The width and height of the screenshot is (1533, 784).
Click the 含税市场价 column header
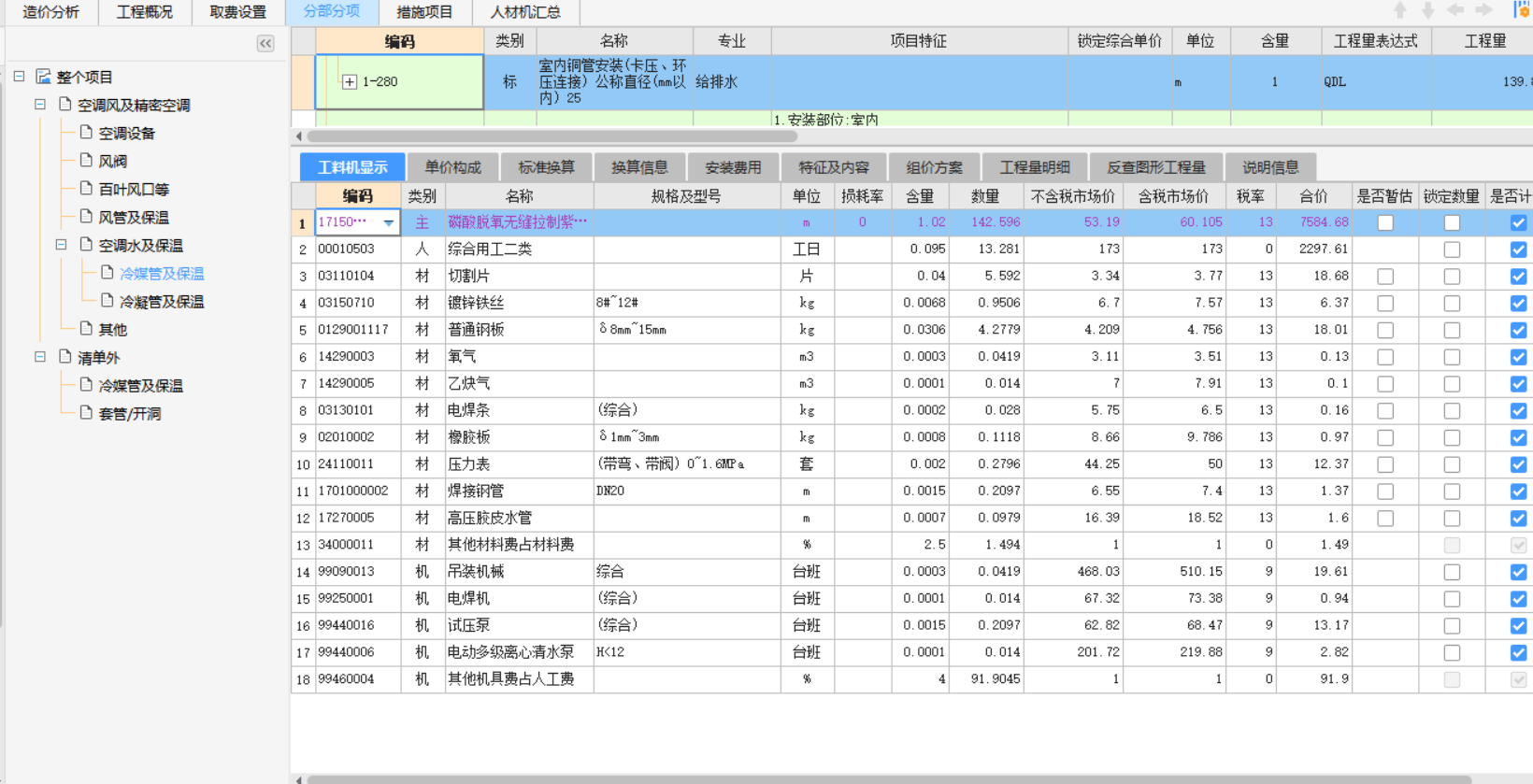pyautogui.click(x=1173, y=196)
